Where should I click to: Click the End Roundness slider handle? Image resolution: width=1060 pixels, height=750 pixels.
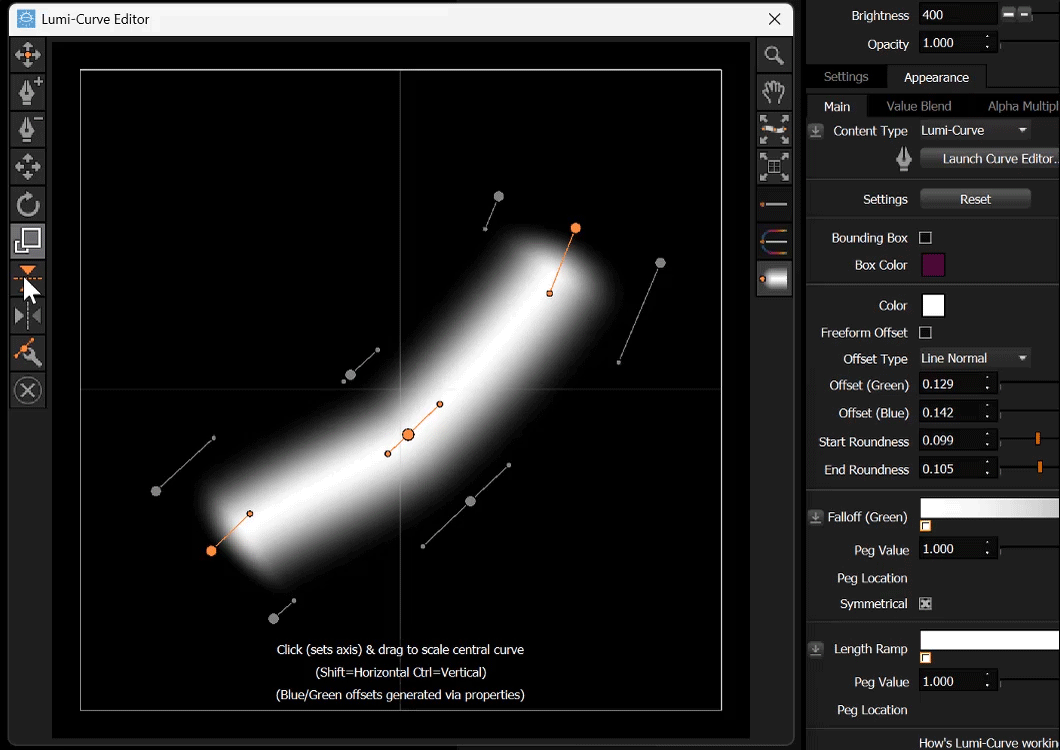pos(1040,467)
